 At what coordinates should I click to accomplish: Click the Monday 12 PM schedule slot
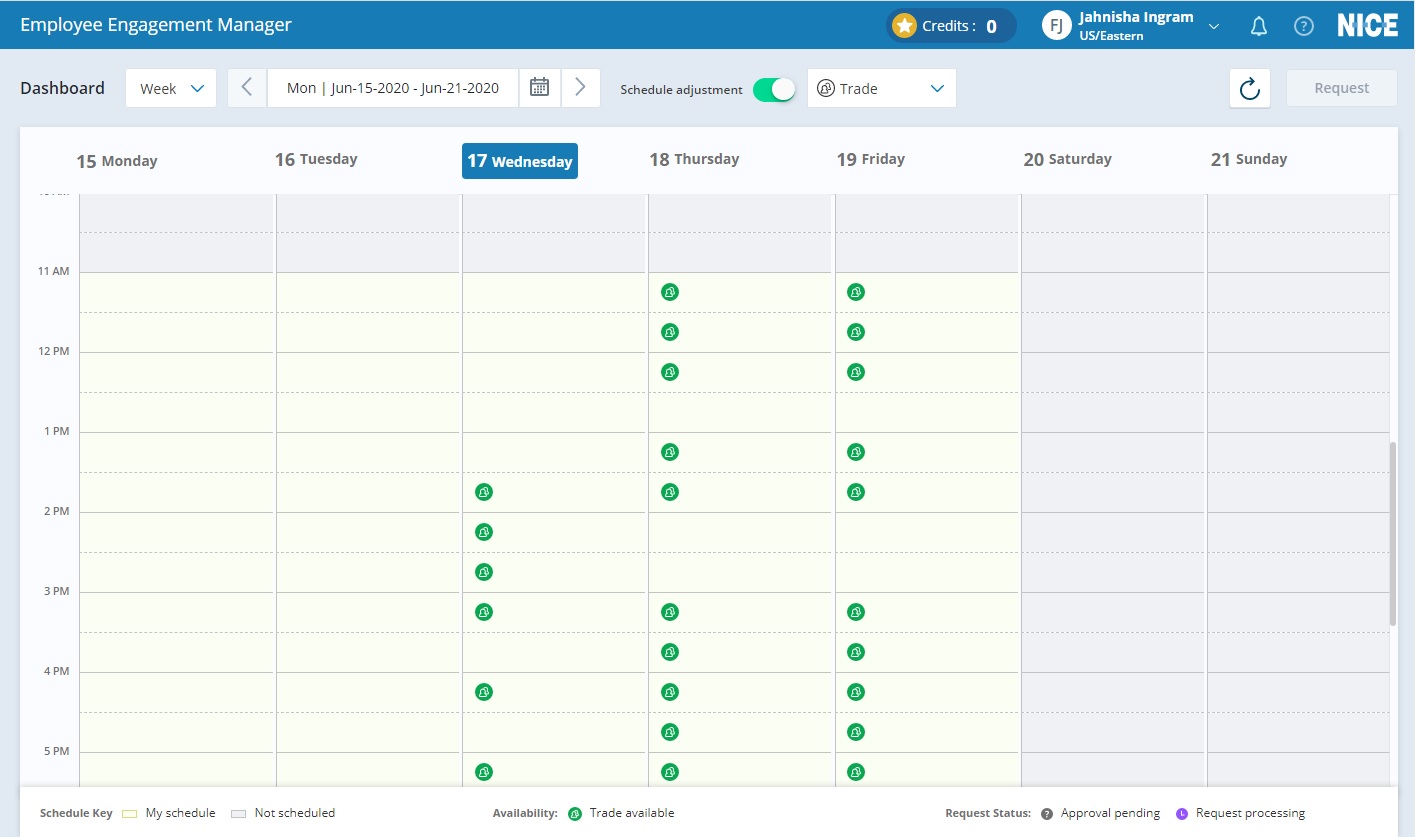(176, 372)
